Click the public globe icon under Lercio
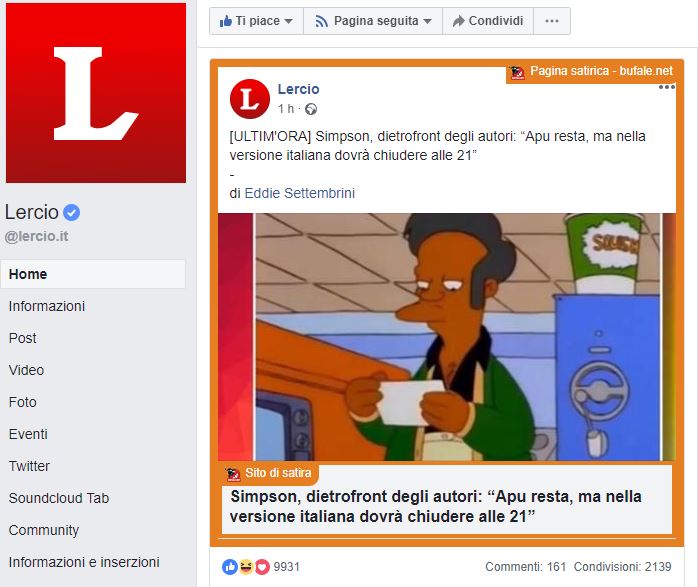The width and height of the screenshot is (698, 587). pos(311,109)
